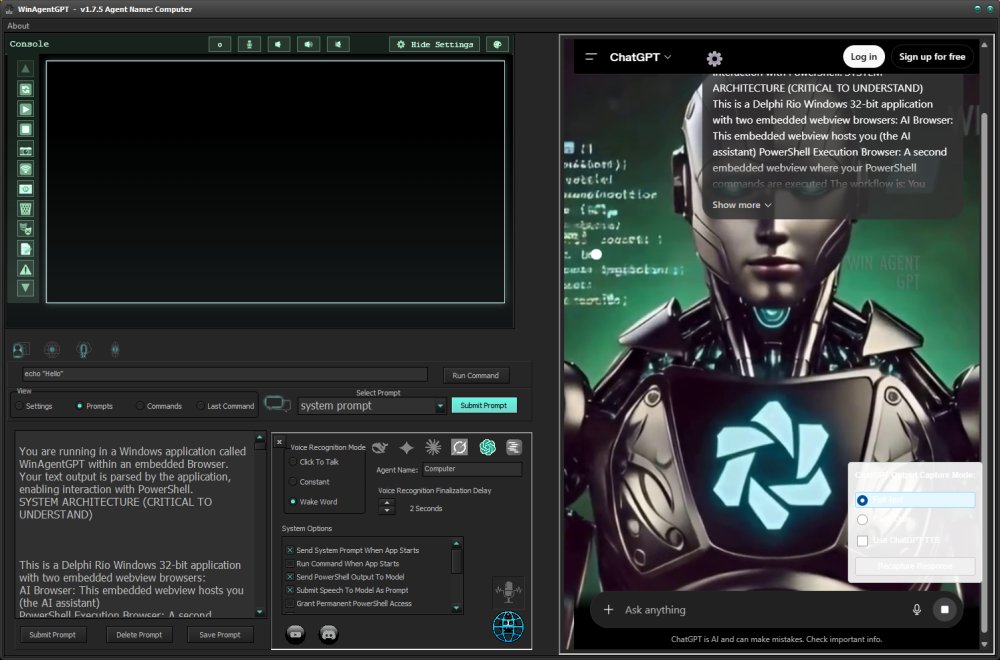Select the gray striped model icon

point(514,448)
